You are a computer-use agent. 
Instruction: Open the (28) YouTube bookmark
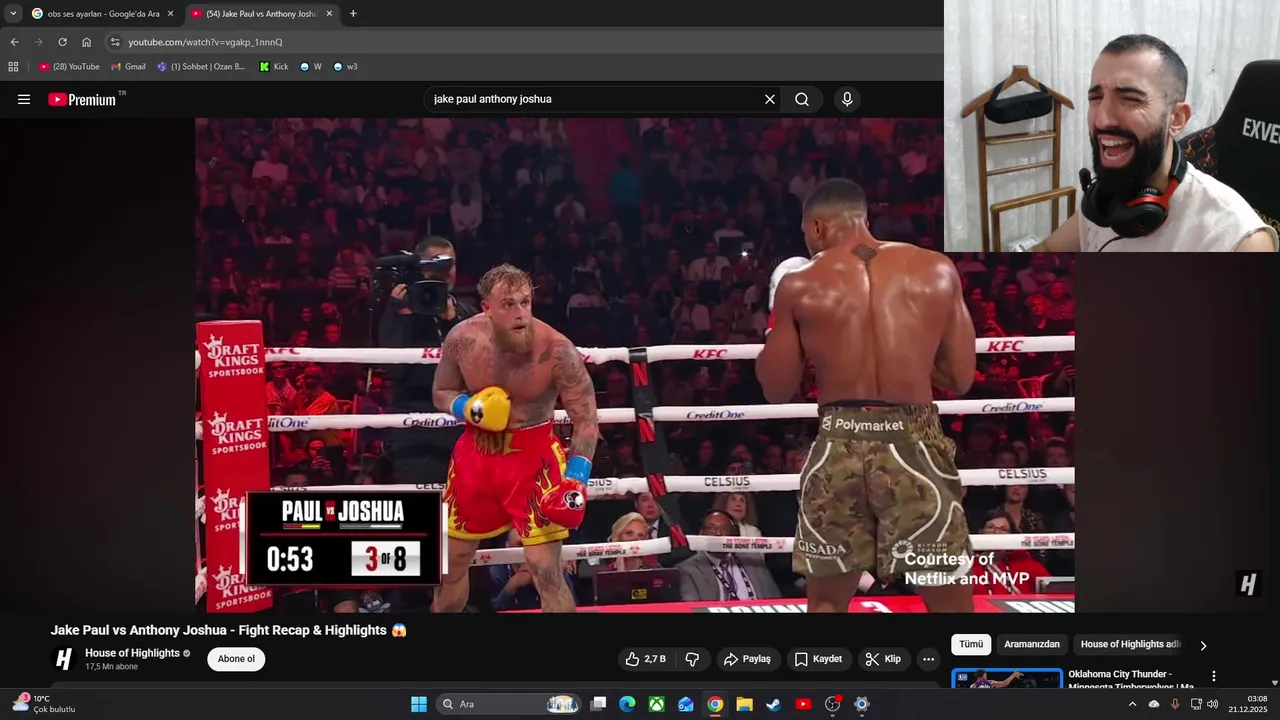point(69,67)
